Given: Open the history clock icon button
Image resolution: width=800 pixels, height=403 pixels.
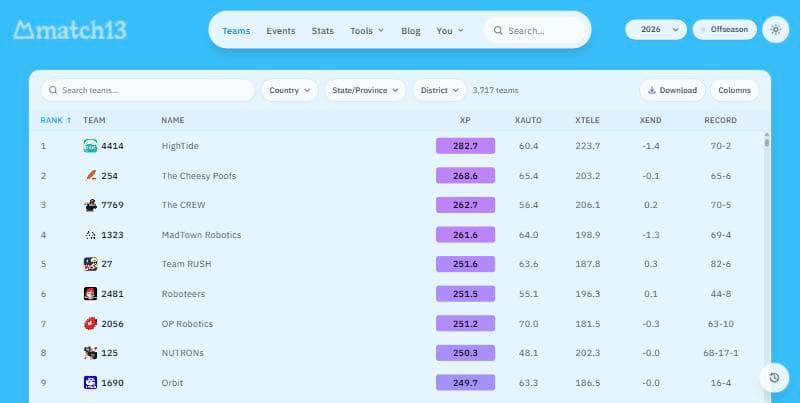Looking at the screenshot, I should pyautogui.click(x=774, y=377).
